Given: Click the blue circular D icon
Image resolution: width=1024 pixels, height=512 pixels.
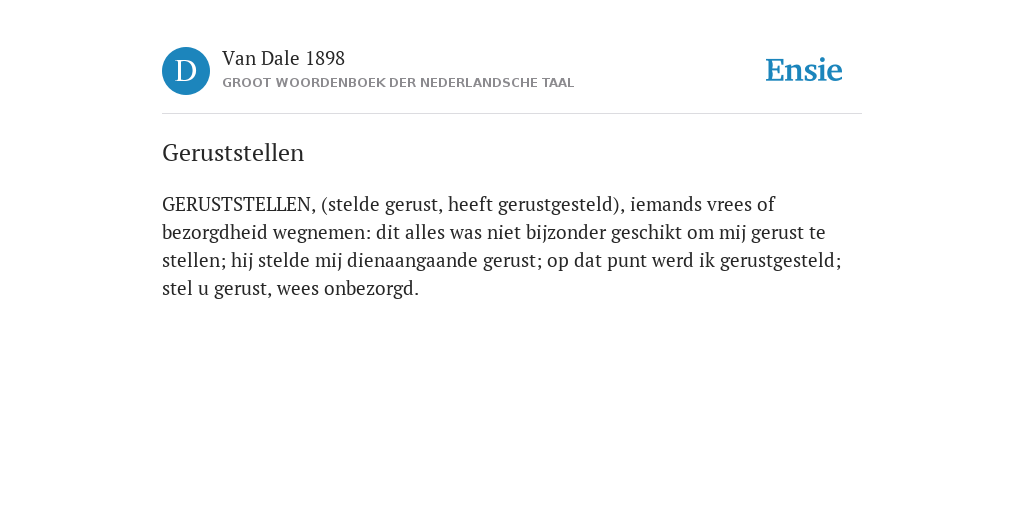Looking at the screenshot, I should click(186, 71).
